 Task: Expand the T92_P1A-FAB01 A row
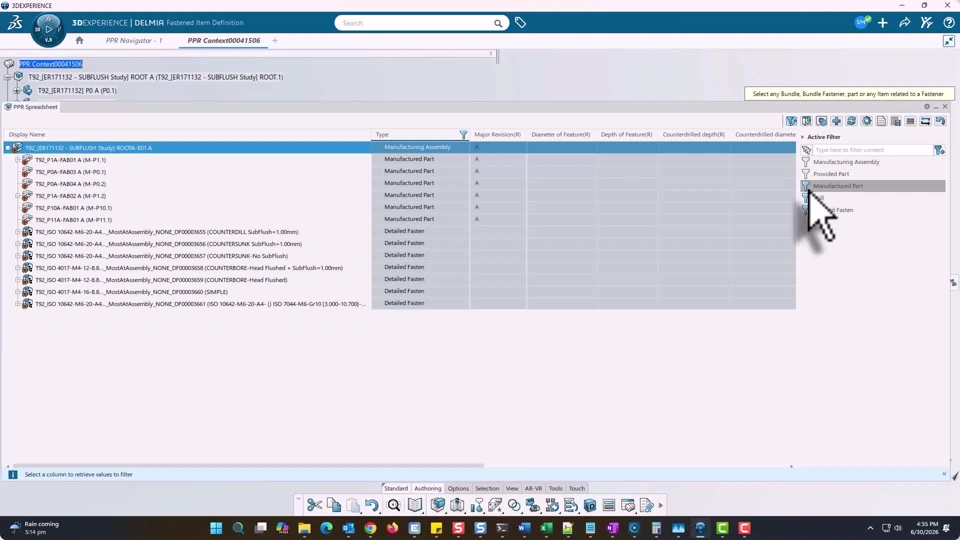point(18,160)
